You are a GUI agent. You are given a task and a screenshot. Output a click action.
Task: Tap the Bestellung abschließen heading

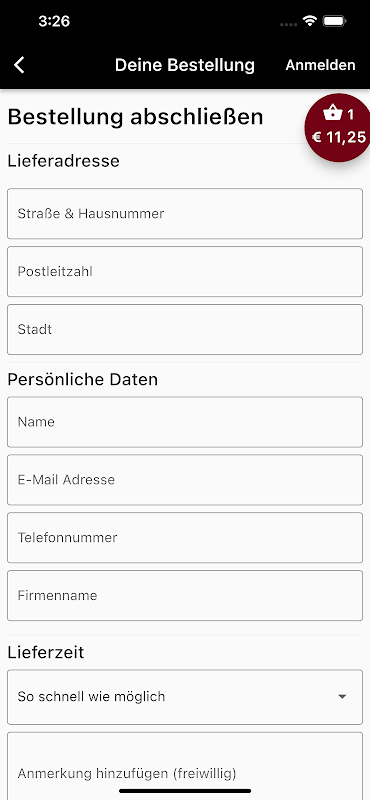click(x=135, y=117)
